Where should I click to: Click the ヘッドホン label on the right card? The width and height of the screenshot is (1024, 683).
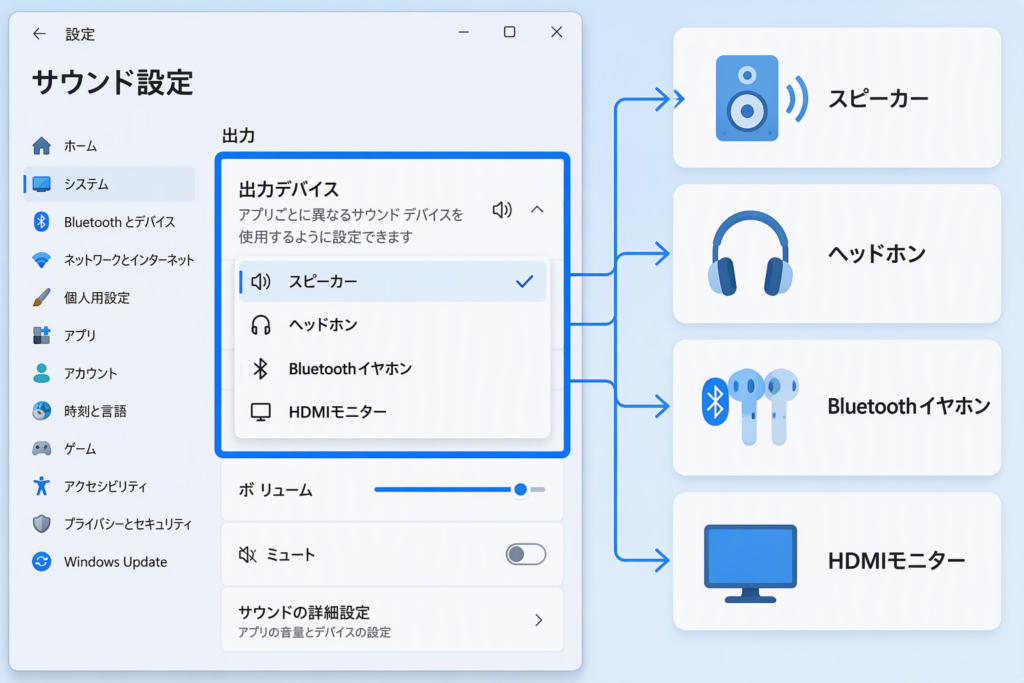coord(877,253)
